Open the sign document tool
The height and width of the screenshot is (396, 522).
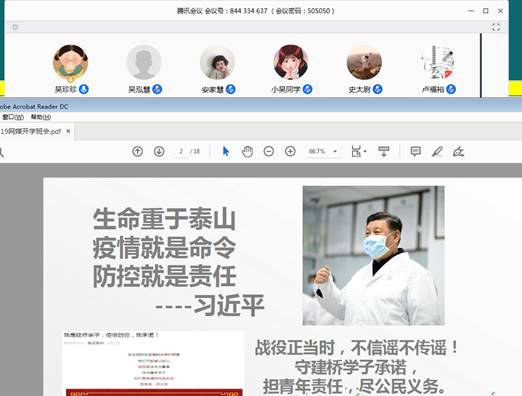pyautogui.click(x=458, y=152)
